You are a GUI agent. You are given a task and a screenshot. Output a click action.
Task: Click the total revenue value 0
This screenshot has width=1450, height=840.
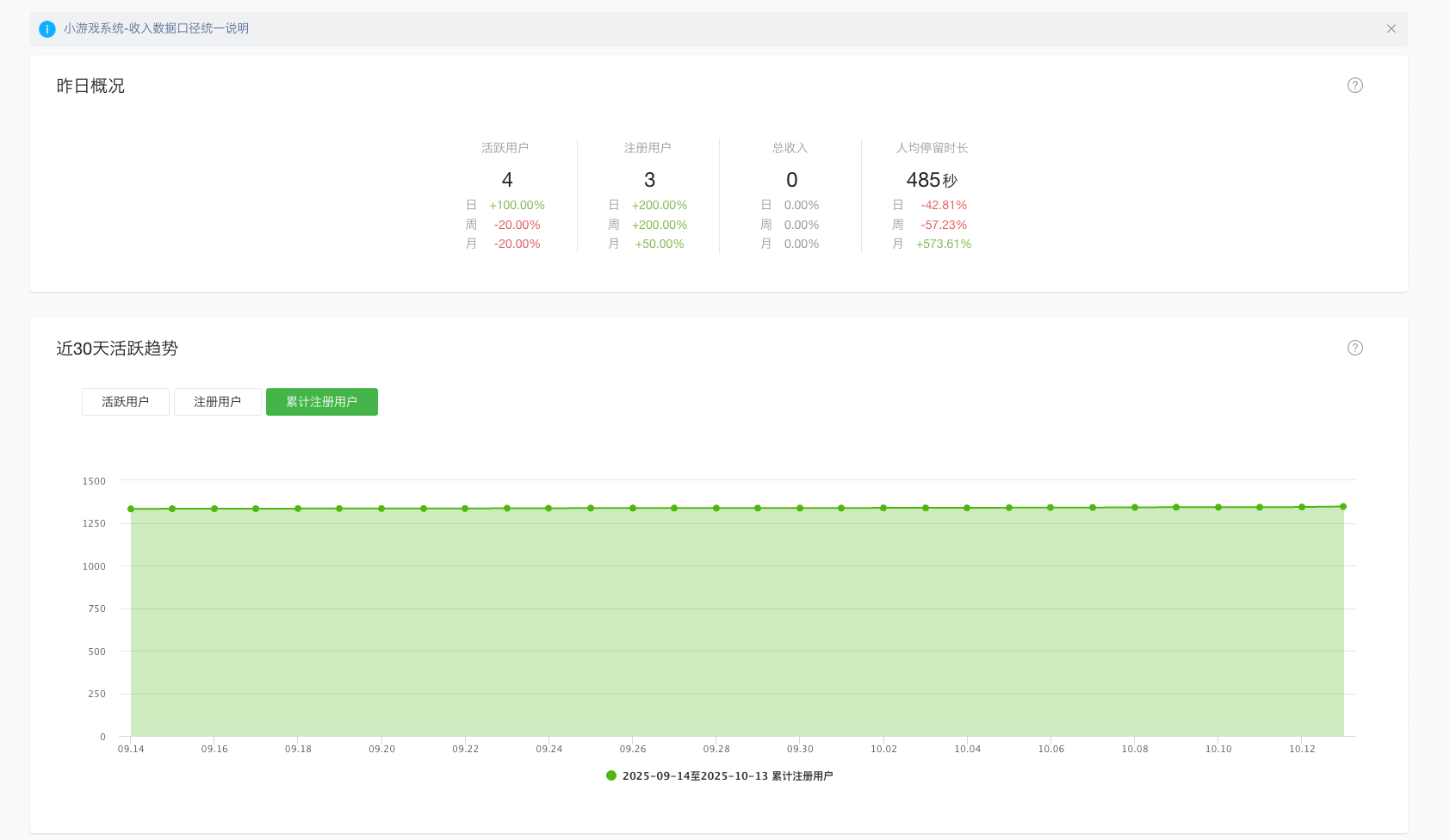[792, 180]
